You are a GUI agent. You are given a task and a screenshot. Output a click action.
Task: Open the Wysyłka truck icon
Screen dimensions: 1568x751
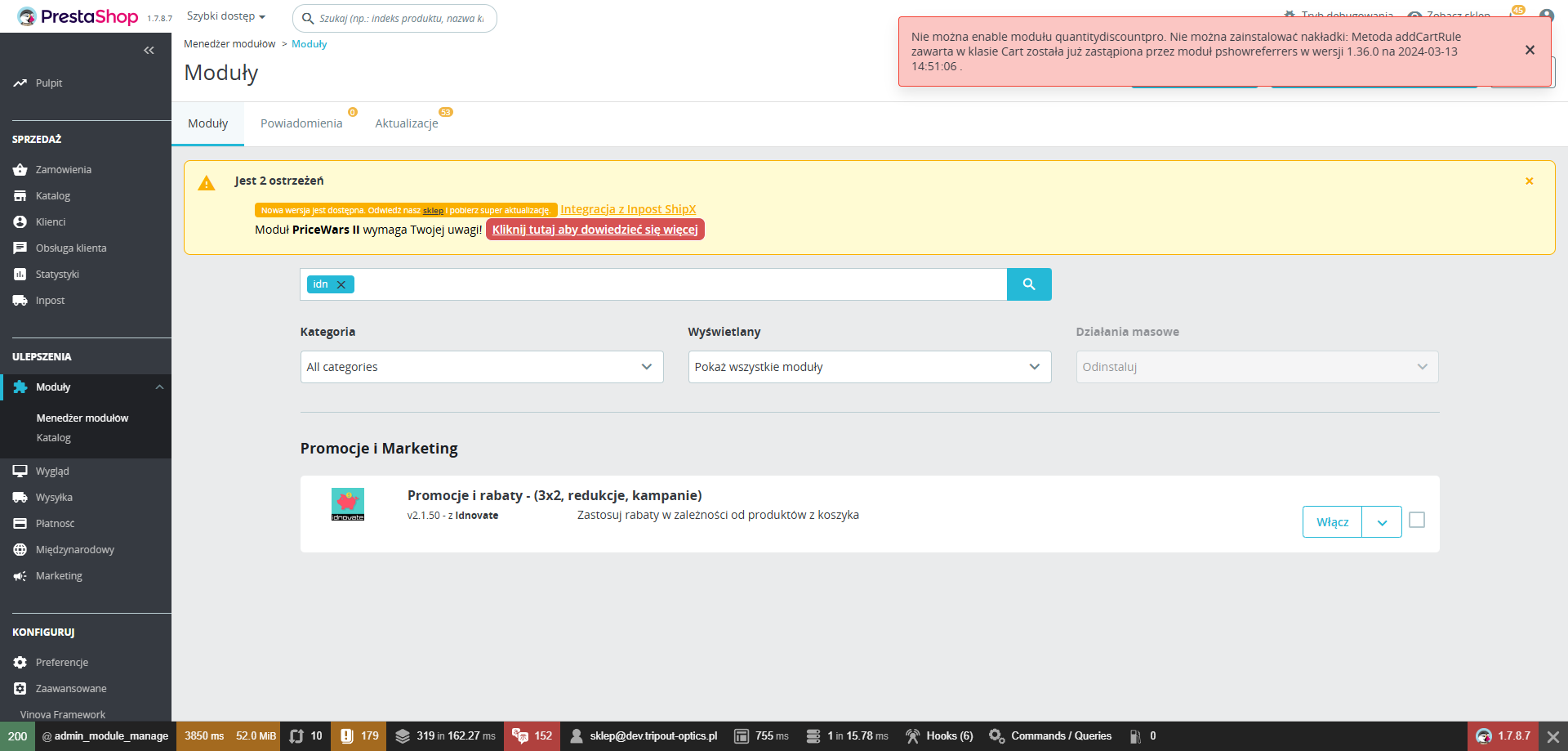(x=20, y=498)
